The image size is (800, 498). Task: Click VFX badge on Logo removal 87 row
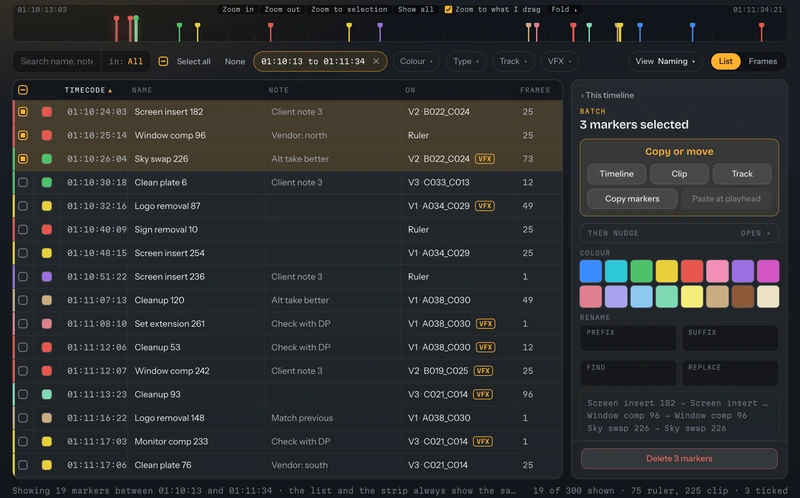pyautogui.click(x=484, y=206)
